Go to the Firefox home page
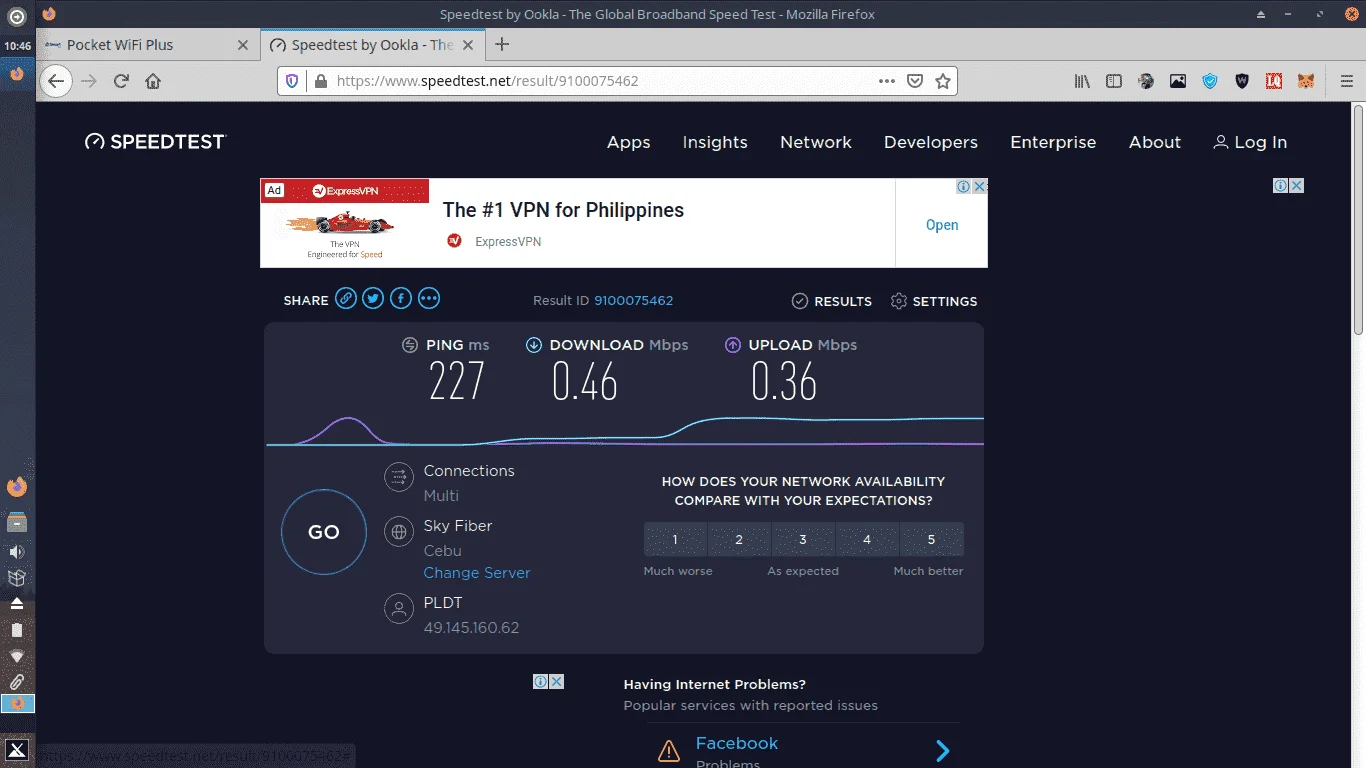This screenshot has width=1366, height=768. [x=153, y=81]
